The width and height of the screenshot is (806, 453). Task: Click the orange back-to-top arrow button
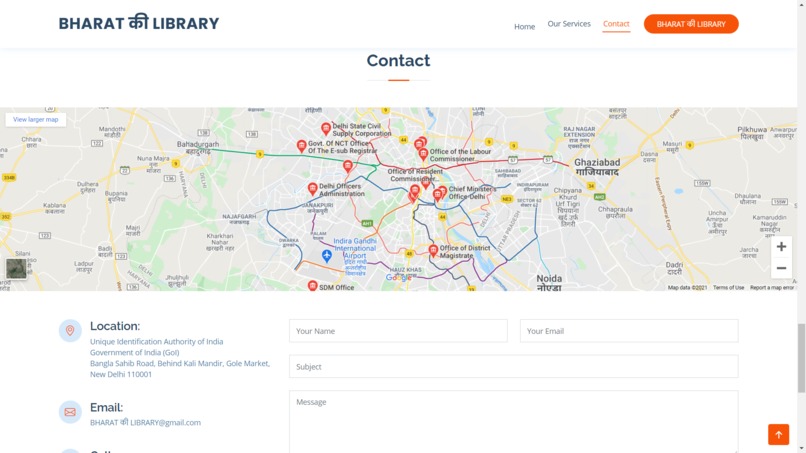(x=778, y=434)
